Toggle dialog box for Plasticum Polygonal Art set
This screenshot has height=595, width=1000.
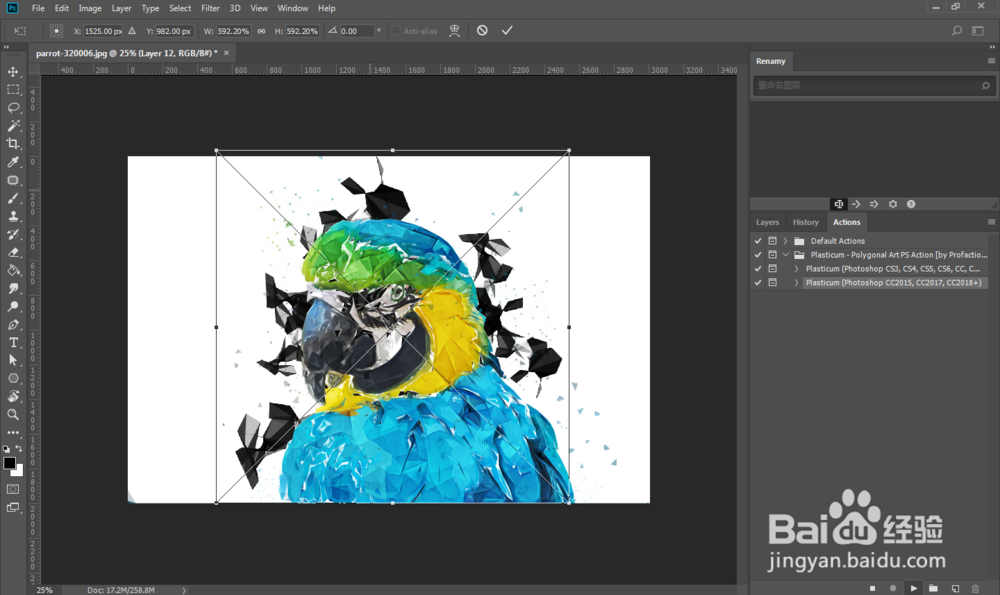coord(772,255)
